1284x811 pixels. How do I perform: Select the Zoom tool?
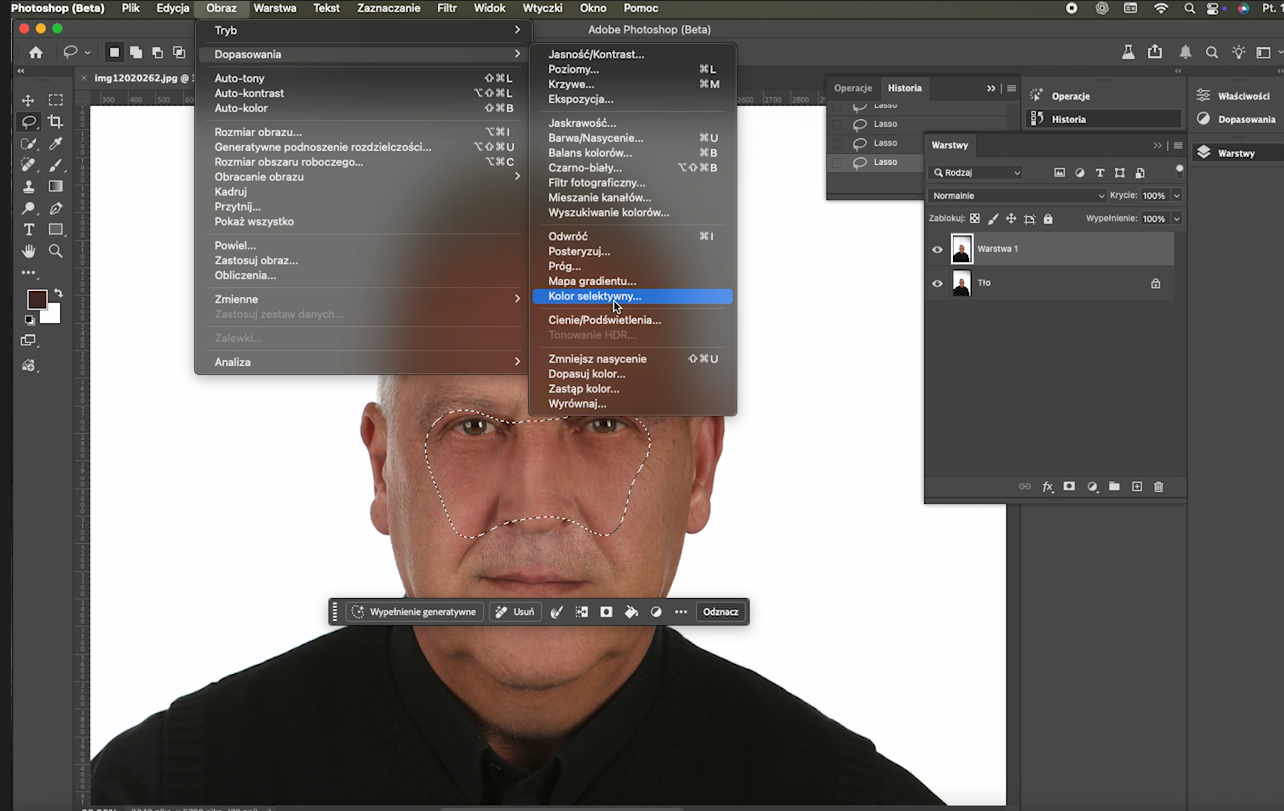(56, 251)
